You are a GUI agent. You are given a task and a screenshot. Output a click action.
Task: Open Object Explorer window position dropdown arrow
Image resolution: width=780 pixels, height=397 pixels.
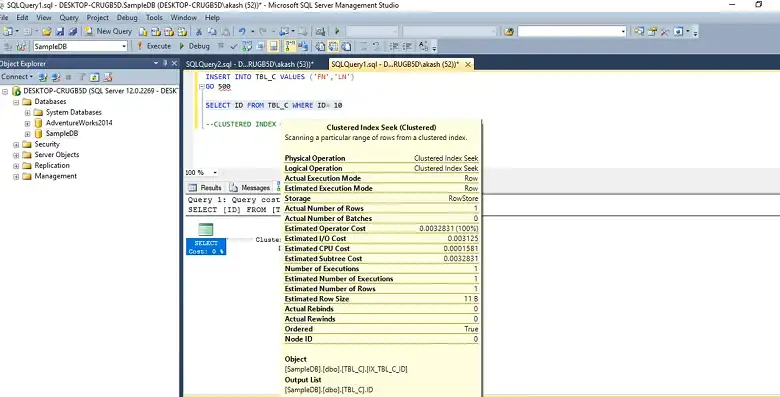156,63
